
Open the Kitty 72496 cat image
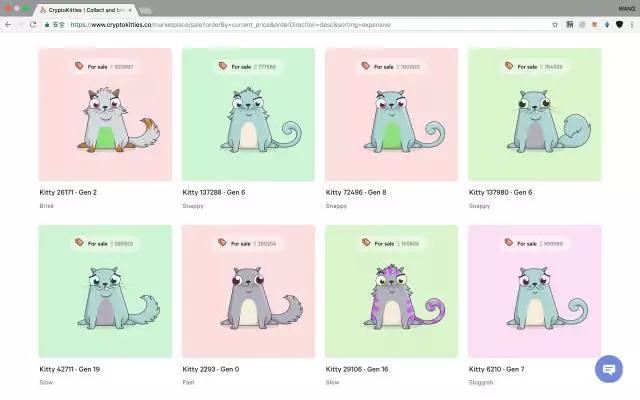pos(391,115)
